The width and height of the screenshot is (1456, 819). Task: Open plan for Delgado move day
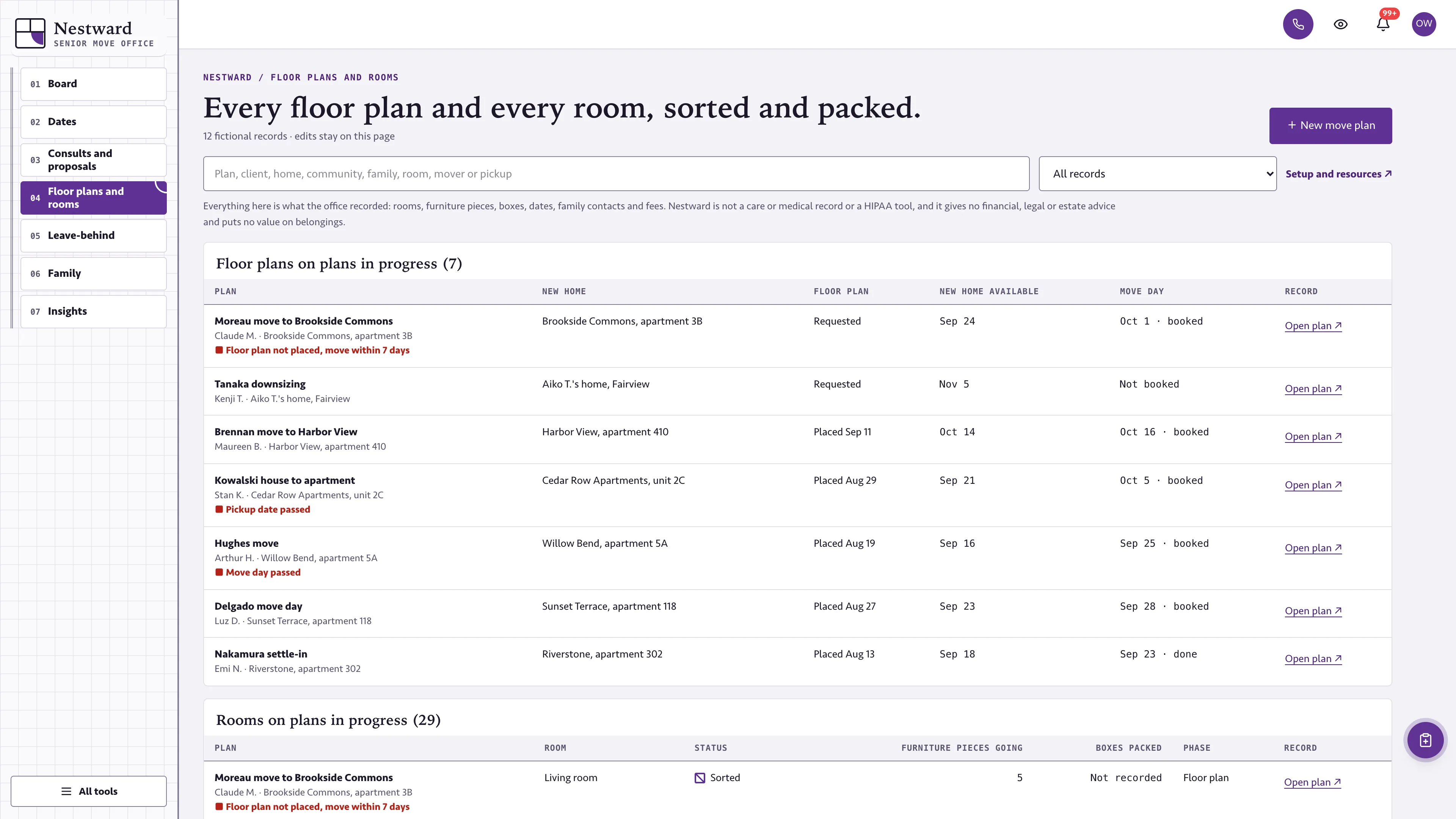coord(1313,611)
